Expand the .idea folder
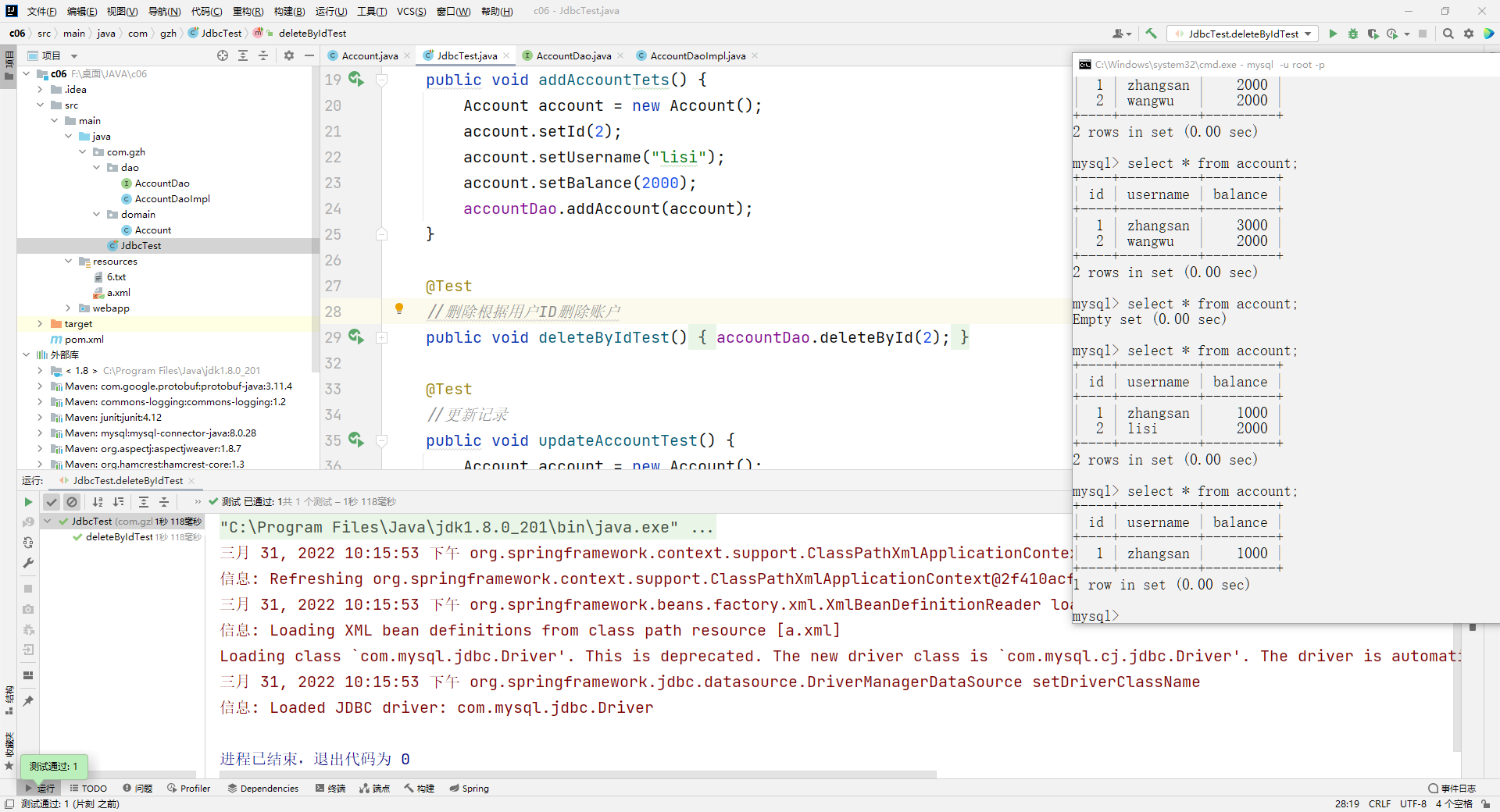This screenshot has height=812, width=1500. 40,89
